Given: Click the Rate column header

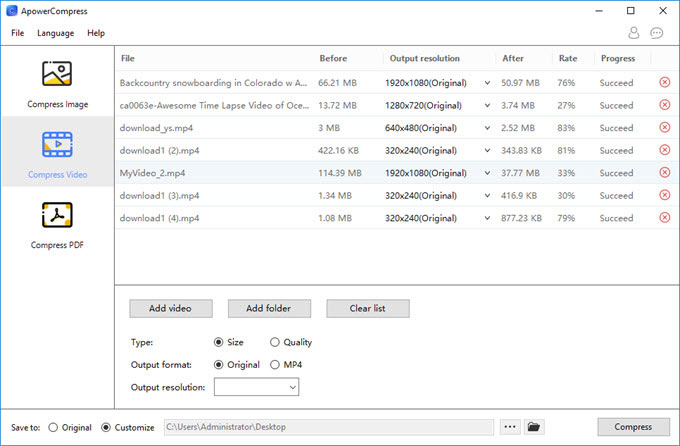Looking at the screenshot, I should (568, 59).
